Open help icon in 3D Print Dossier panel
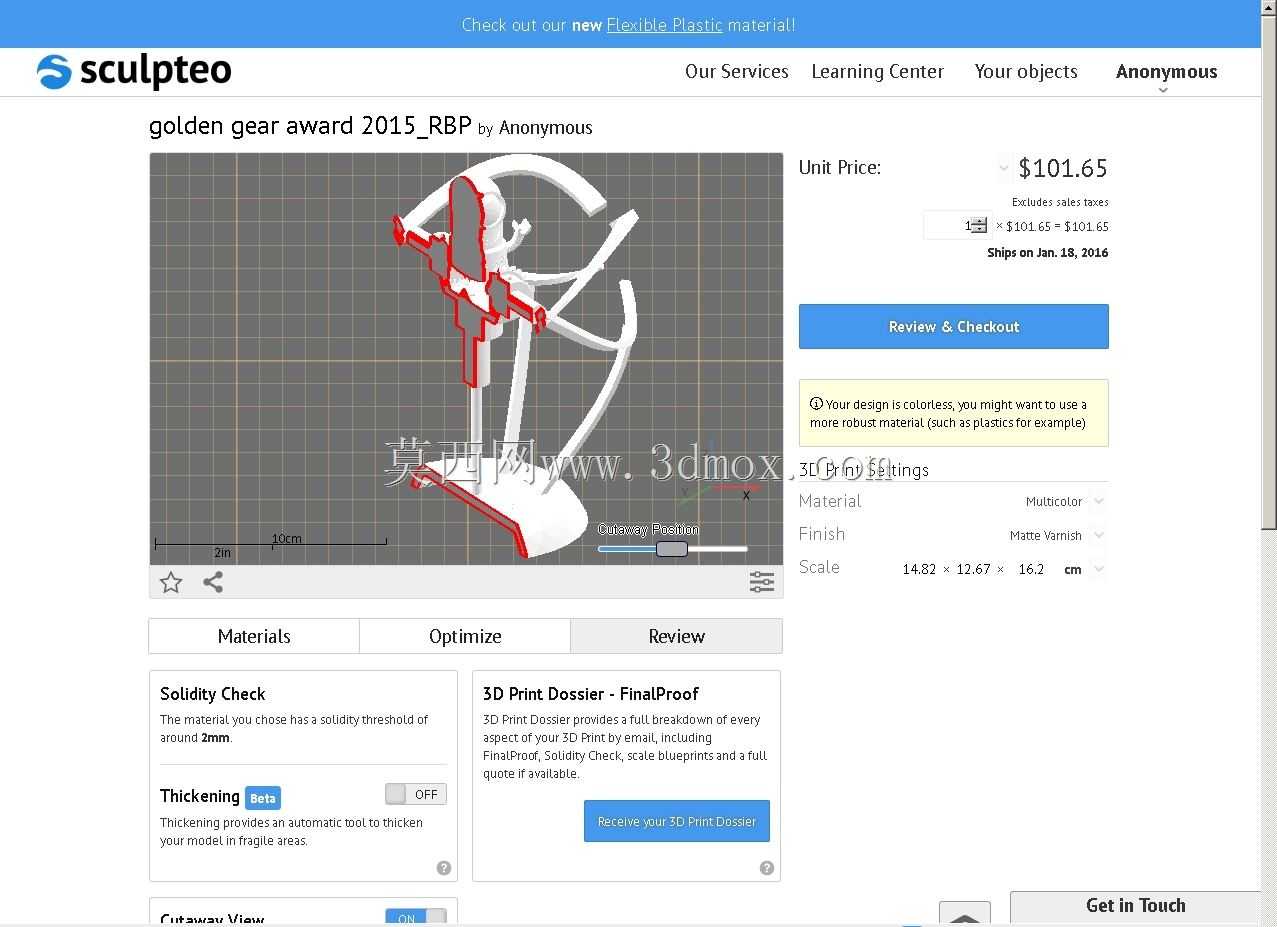1277x927 pixels. (x=767, y=868)
